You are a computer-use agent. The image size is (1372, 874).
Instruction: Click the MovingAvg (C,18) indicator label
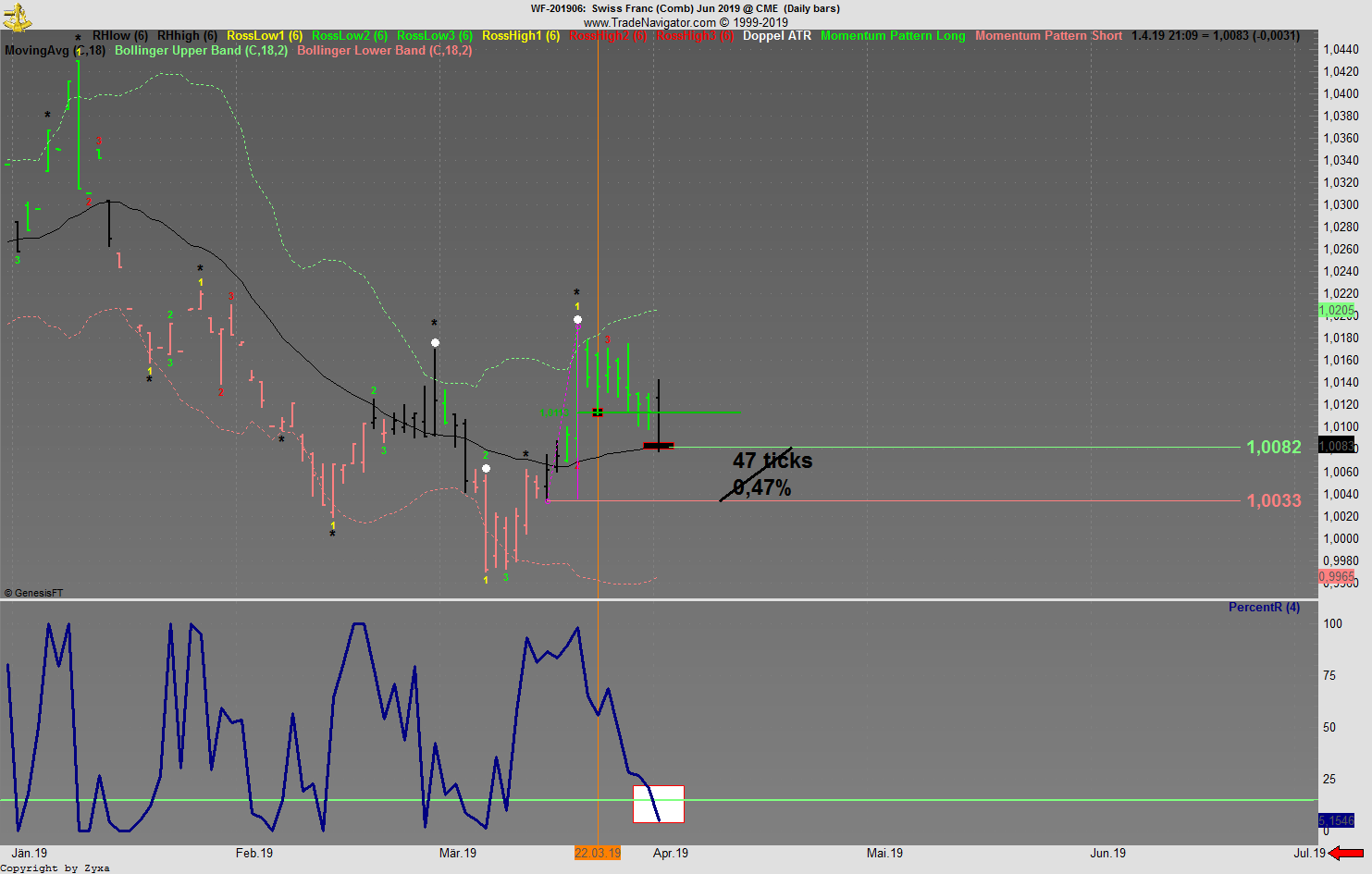tap(55, 51)
